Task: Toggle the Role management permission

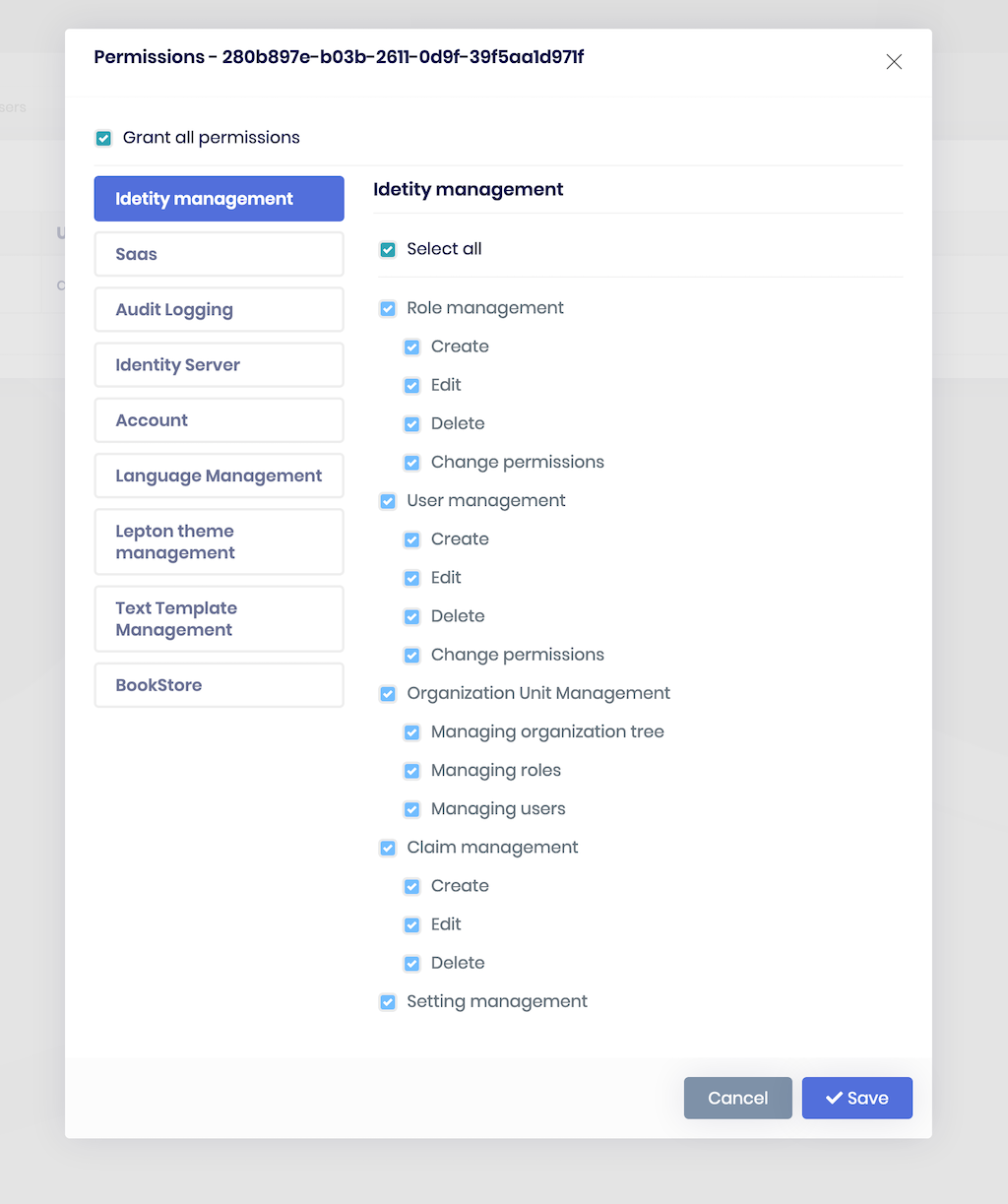Action: 388,308
